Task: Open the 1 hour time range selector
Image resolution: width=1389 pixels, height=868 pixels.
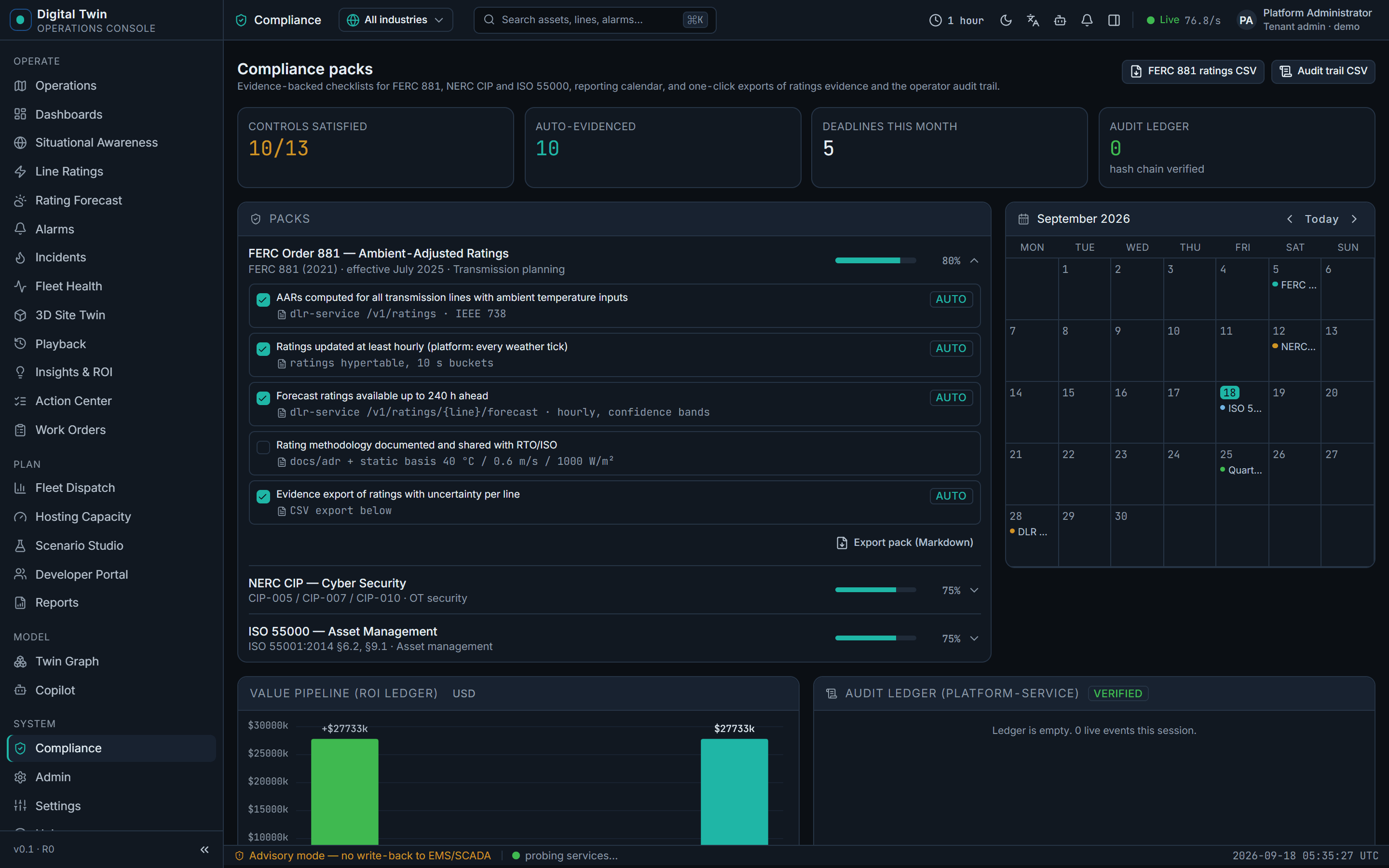Action: tap(956, 20)
